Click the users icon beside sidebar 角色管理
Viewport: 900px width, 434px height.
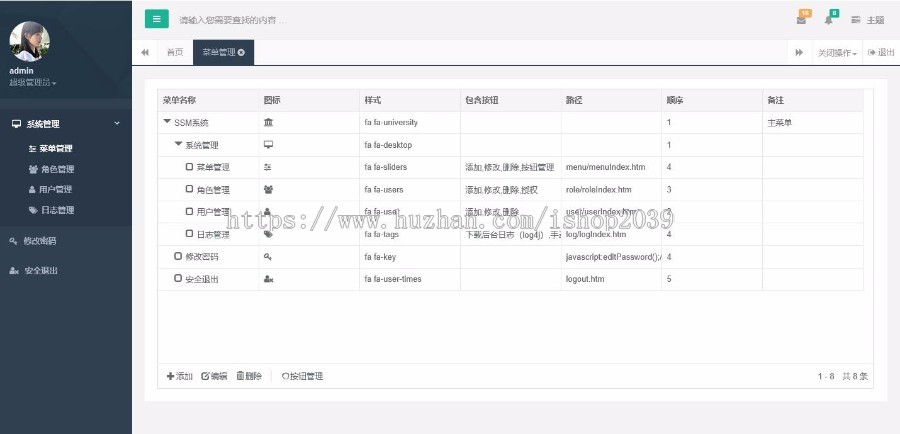[33, 169]
